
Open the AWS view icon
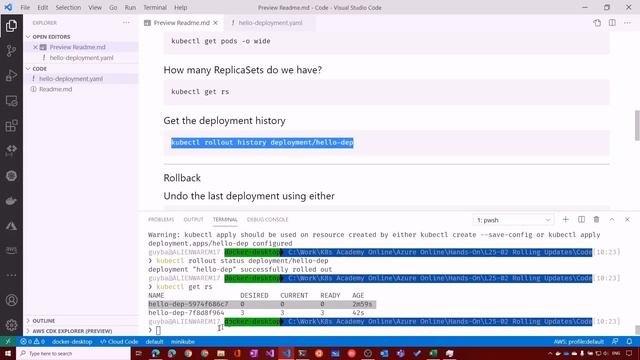(11, 250)
